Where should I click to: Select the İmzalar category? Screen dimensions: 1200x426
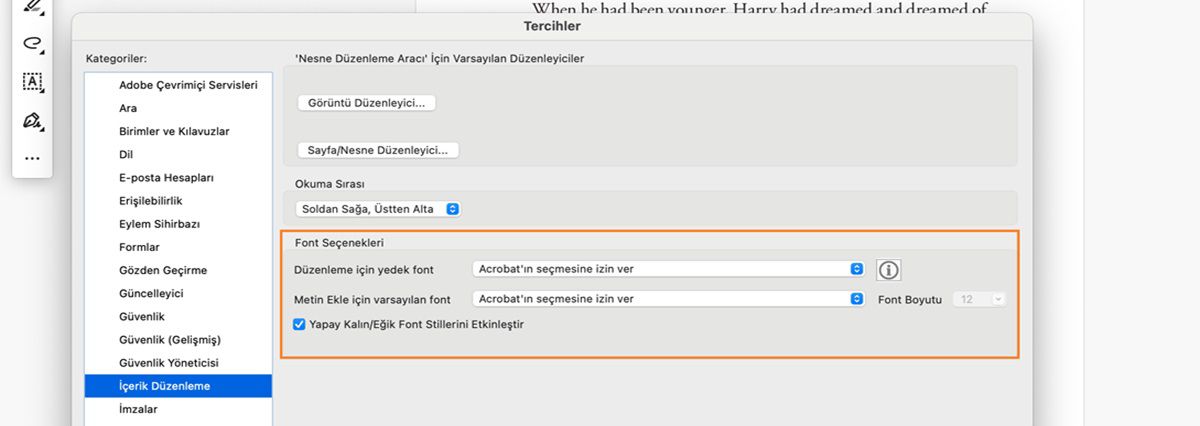point(138,409)
